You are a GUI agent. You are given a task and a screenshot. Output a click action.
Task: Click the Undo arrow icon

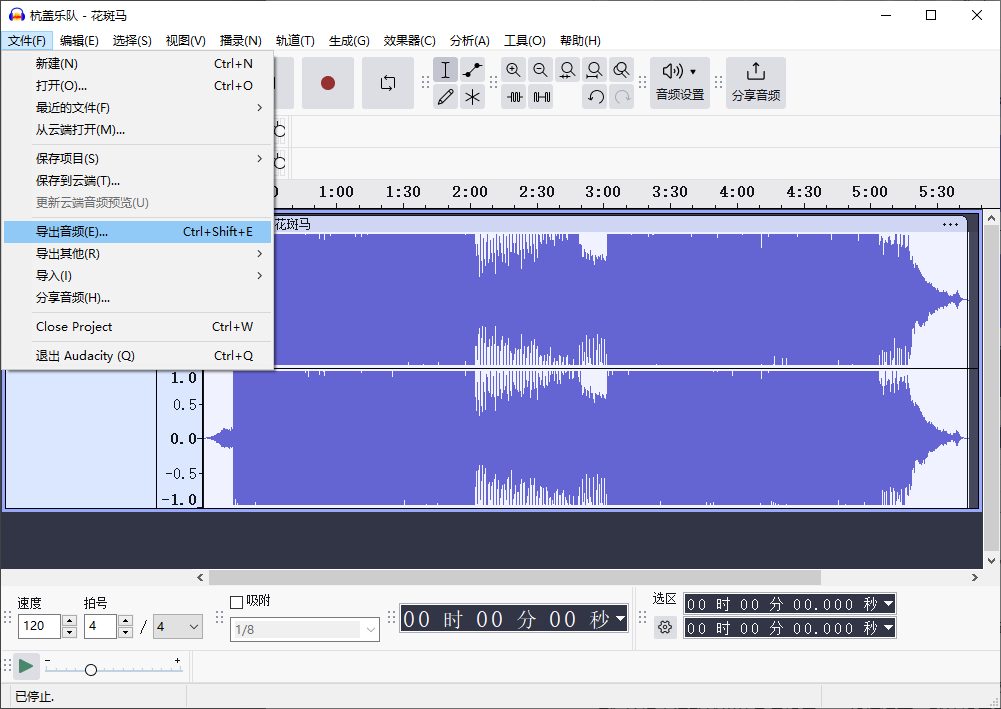click(x=595, y=97)
